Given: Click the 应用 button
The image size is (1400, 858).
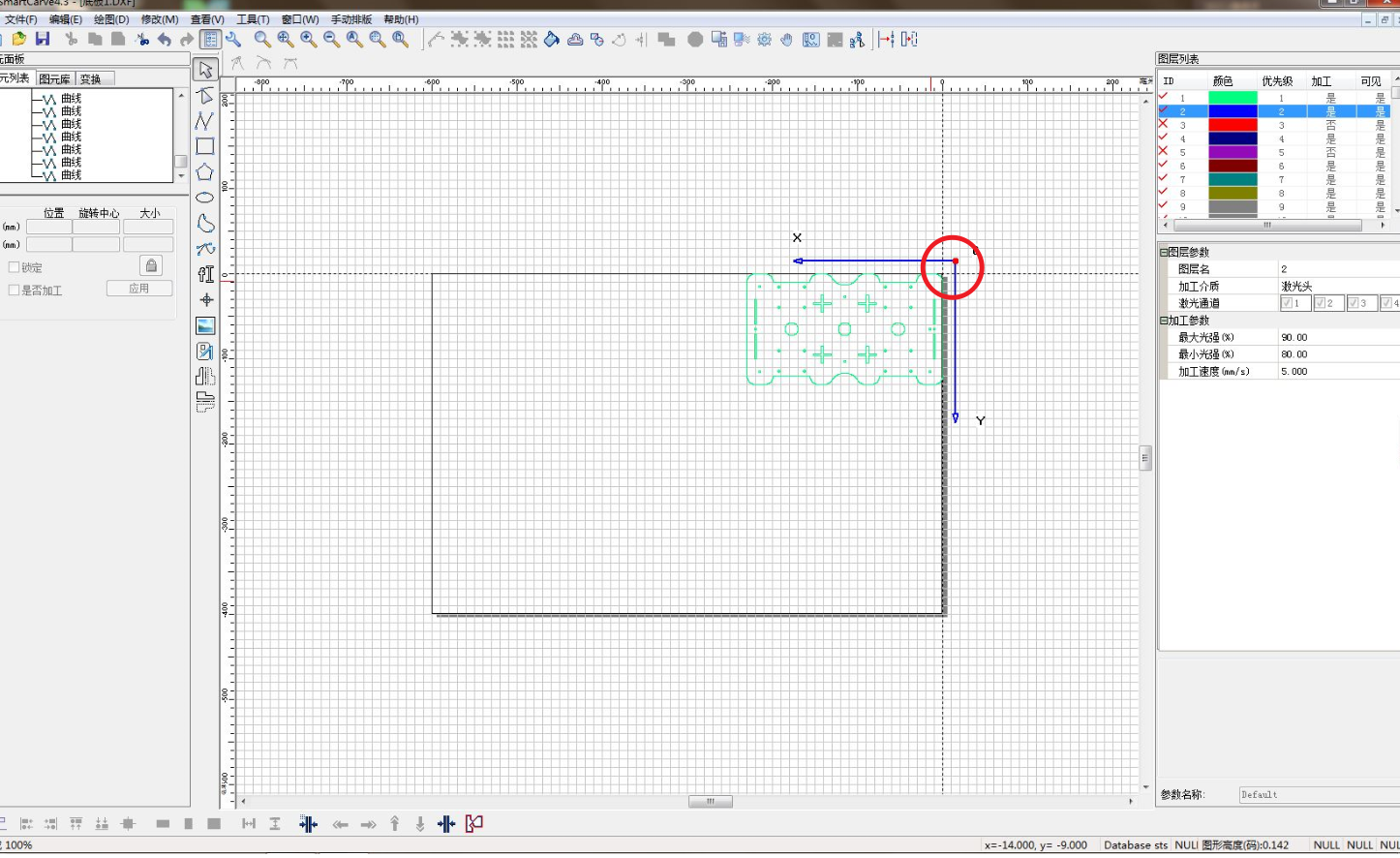Looking at the screenshot, I should (139, 289).
